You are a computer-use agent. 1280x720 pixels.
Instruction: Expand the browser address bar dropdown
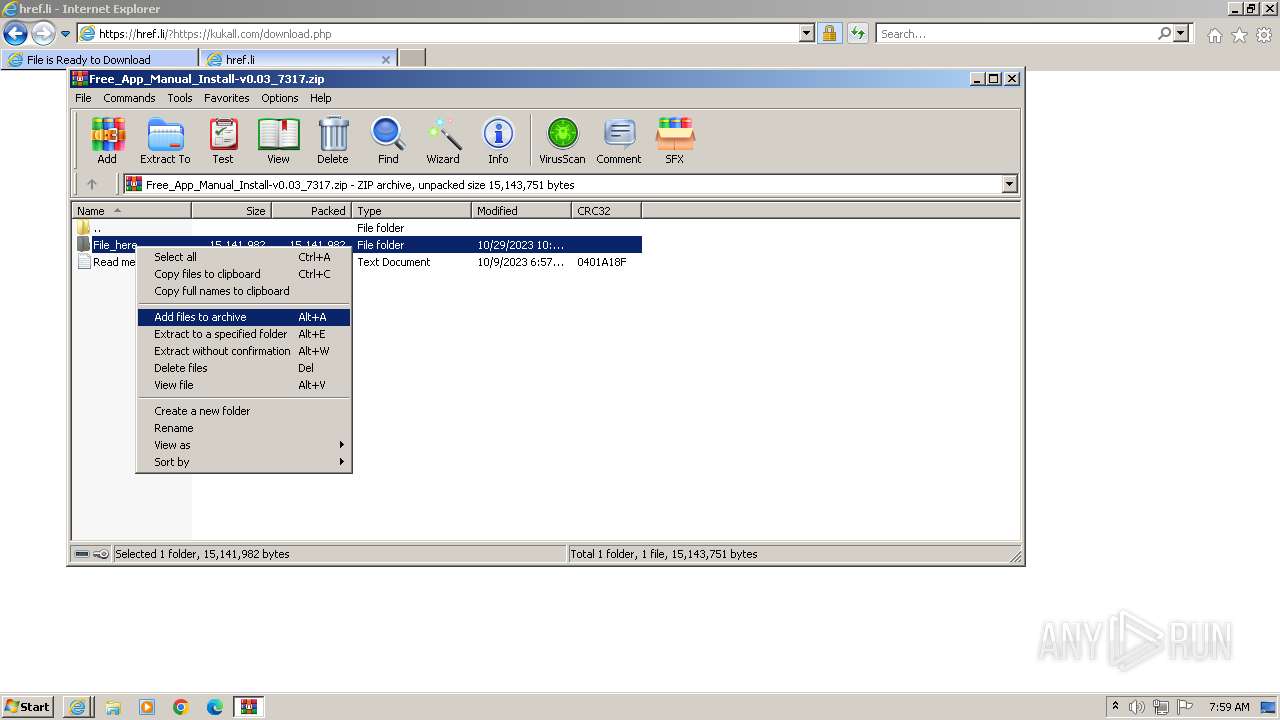807,33
